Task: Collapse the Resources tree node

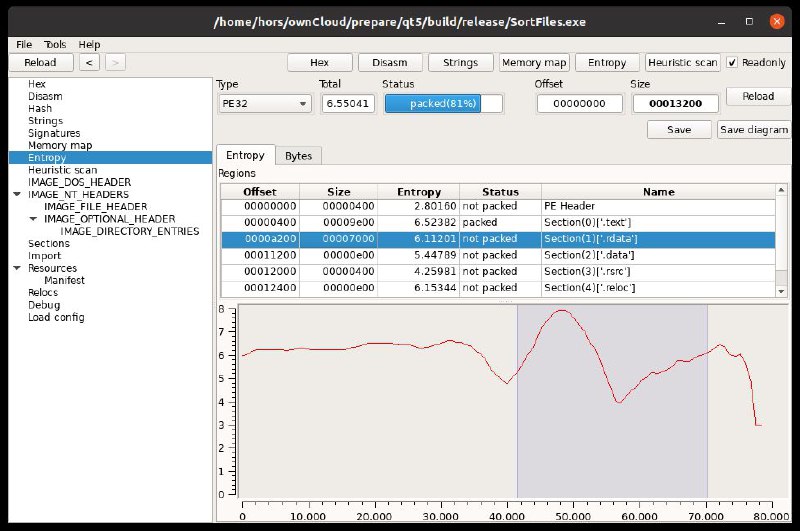Action: click(17, 268)
